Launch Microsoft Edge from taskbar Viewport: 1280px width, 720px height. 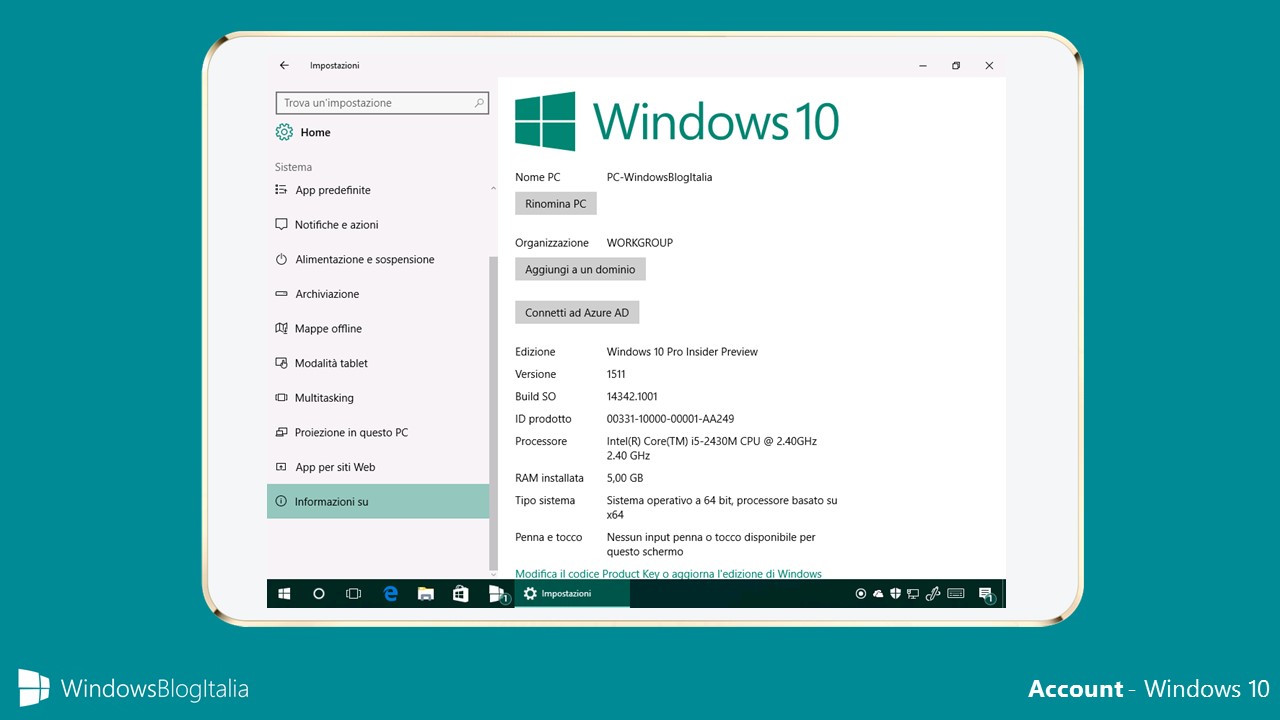391,594
